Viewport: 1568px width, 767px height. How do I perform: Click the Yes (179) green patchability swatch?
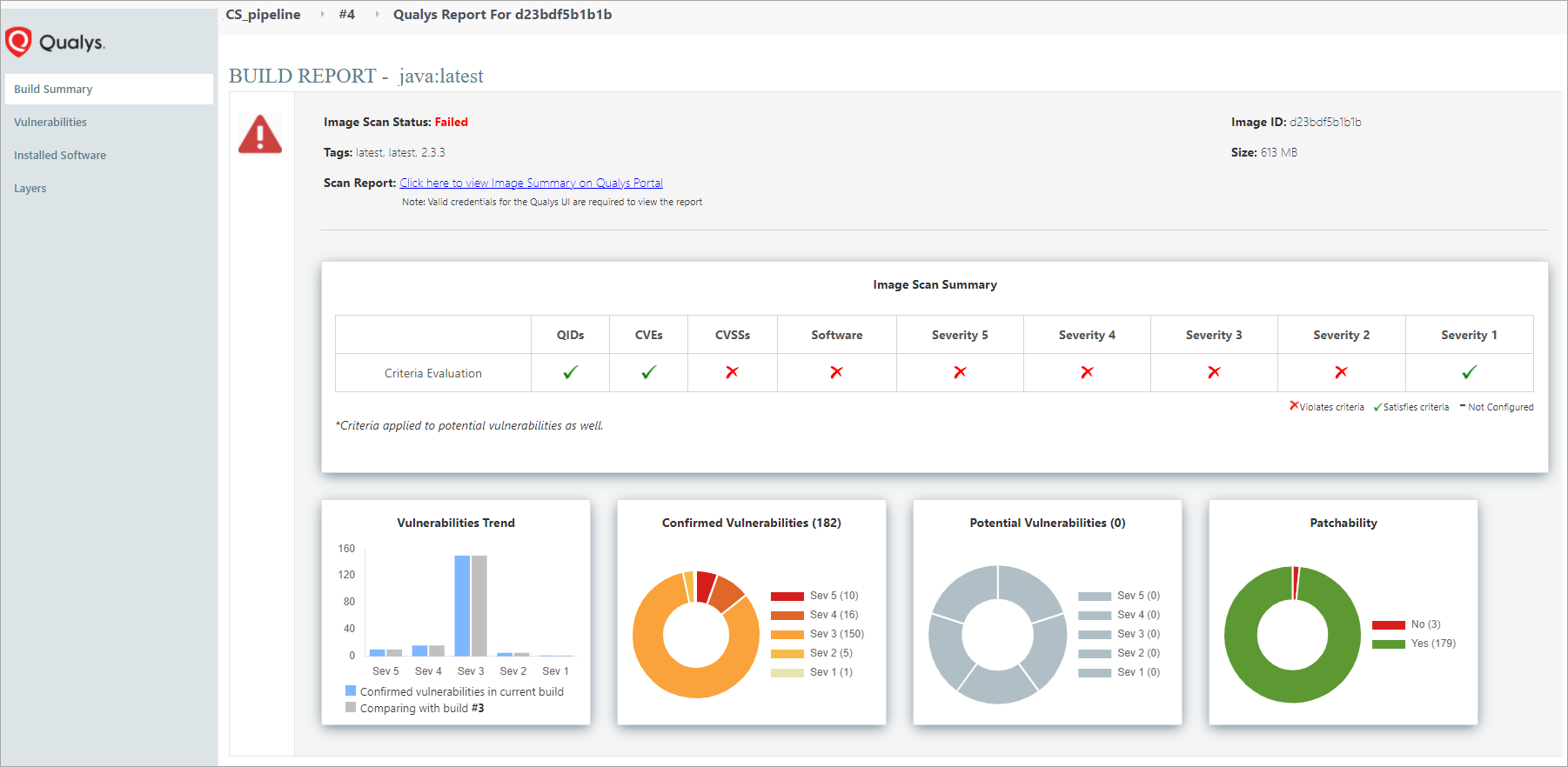(1388, 644)
